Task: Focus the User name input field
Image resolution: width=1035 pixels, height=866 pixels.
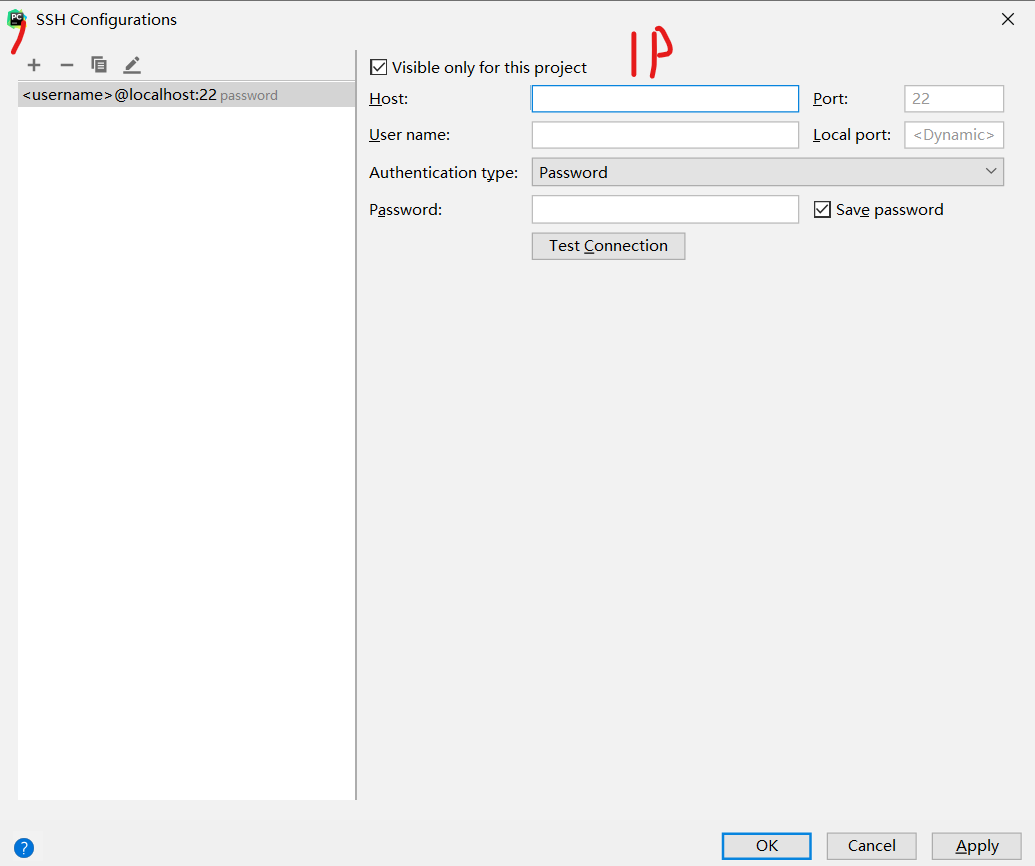Action: (665, 135)
